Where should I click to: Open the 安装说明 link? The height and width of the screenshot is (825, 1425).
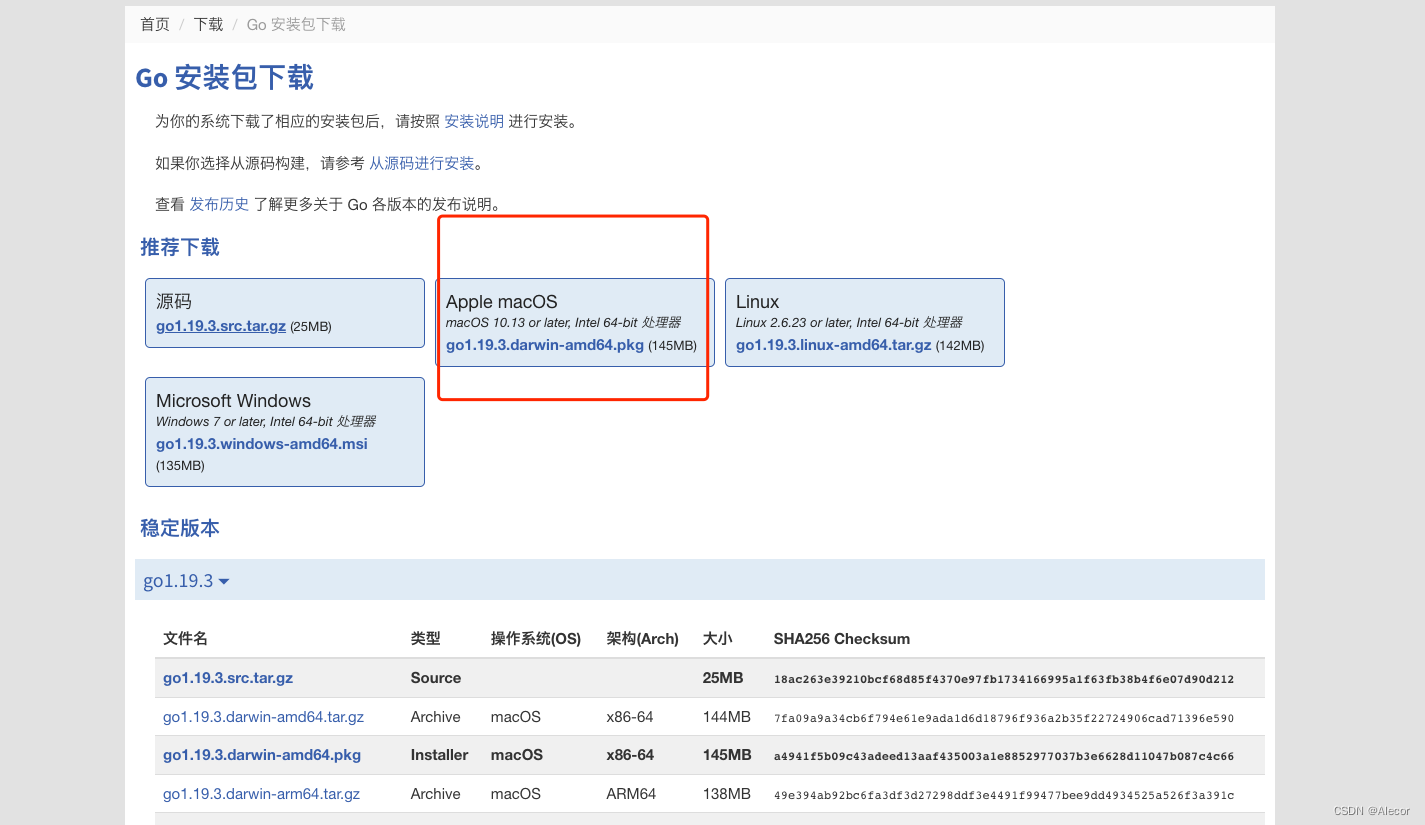pos(474,121)
